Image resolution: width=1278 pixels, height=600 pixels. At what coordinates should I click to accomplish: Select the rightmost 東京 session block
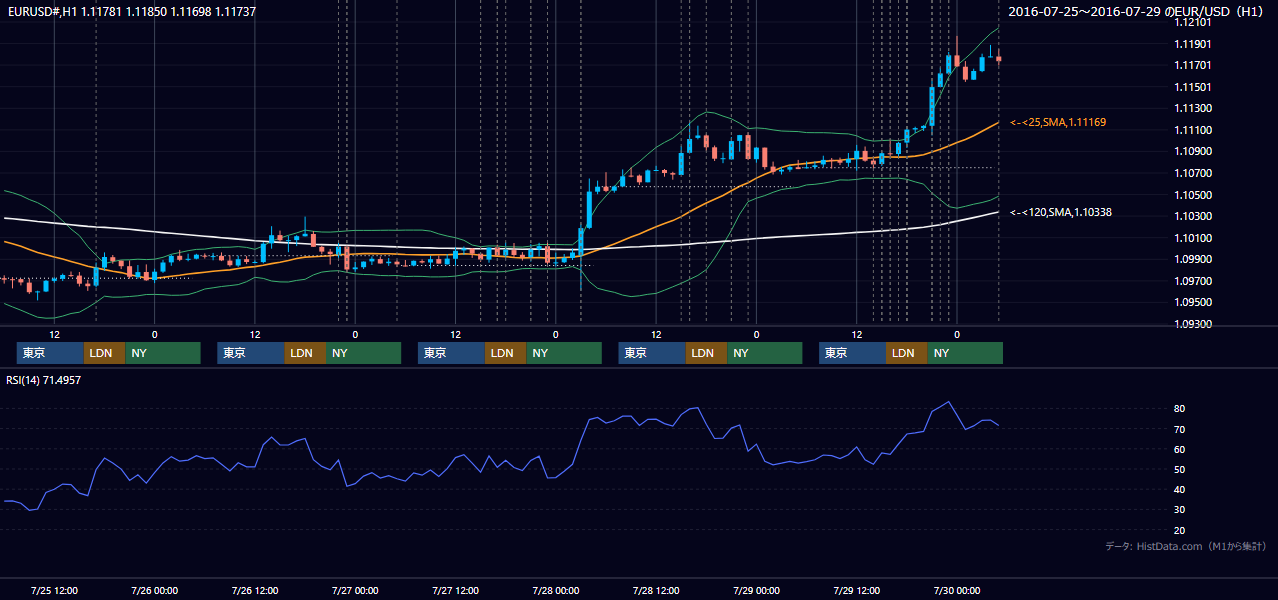[x=852, y=353]
